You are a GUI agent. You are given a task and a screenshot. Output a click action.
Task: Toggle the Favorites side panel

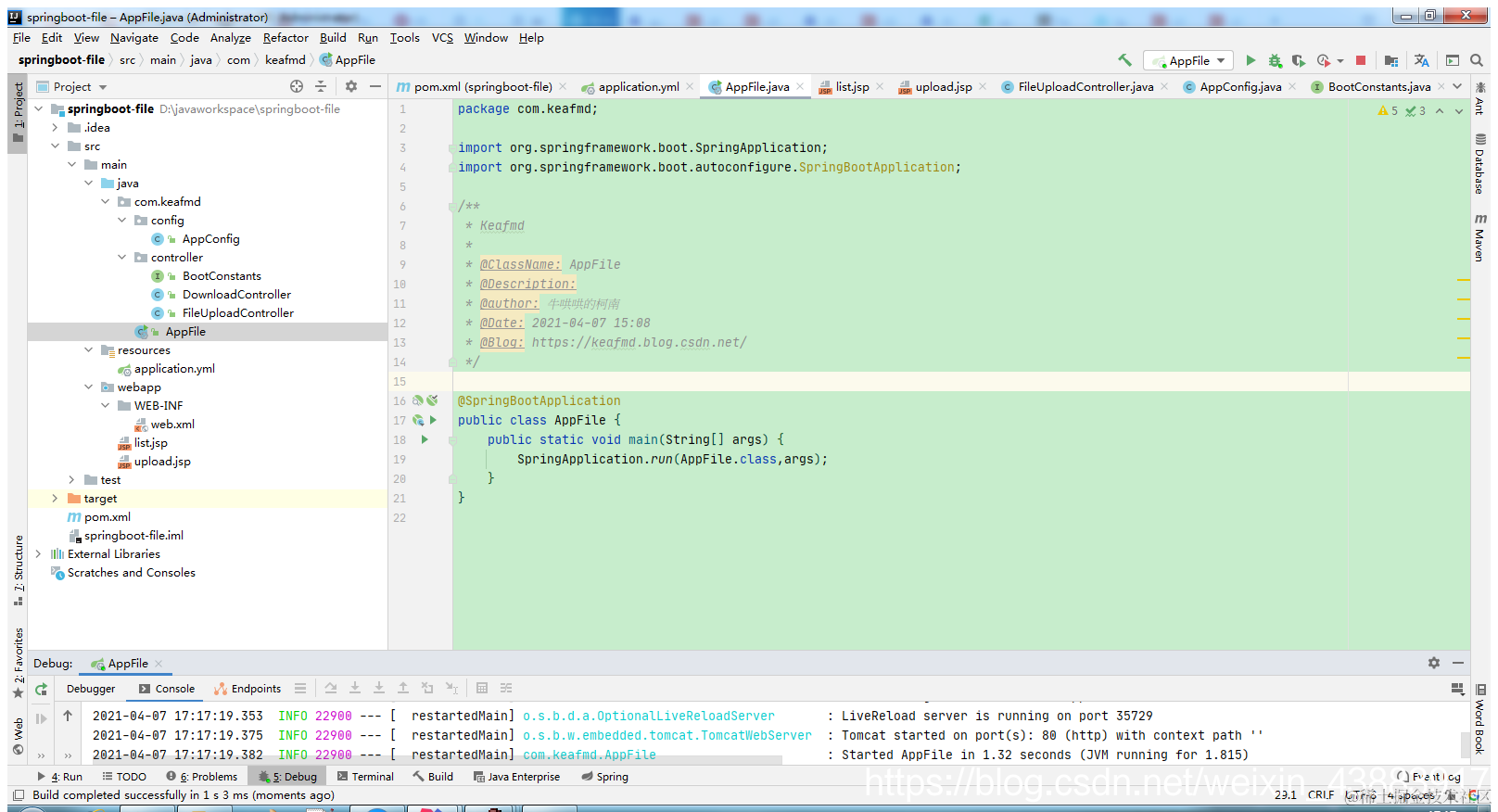point(18,662)
